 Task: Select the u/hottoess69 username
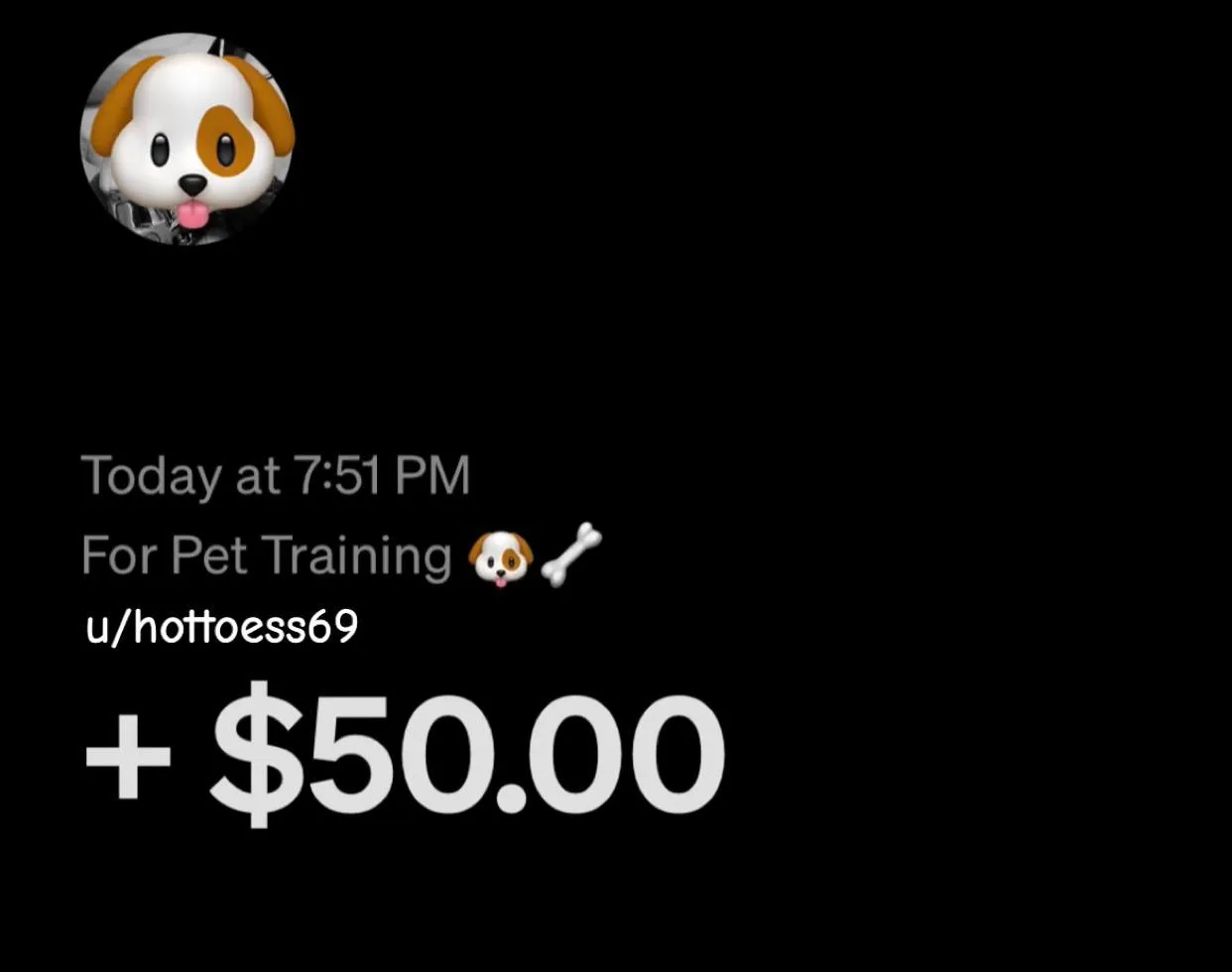[x=222, y=627]
